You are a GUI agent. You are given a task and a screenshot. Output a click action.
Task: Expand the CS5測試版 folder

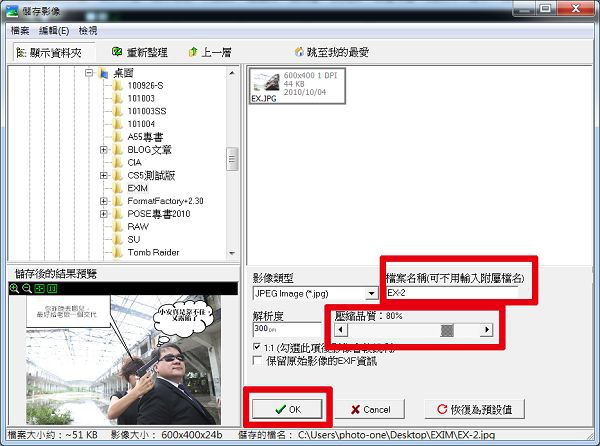pos(103,175)
